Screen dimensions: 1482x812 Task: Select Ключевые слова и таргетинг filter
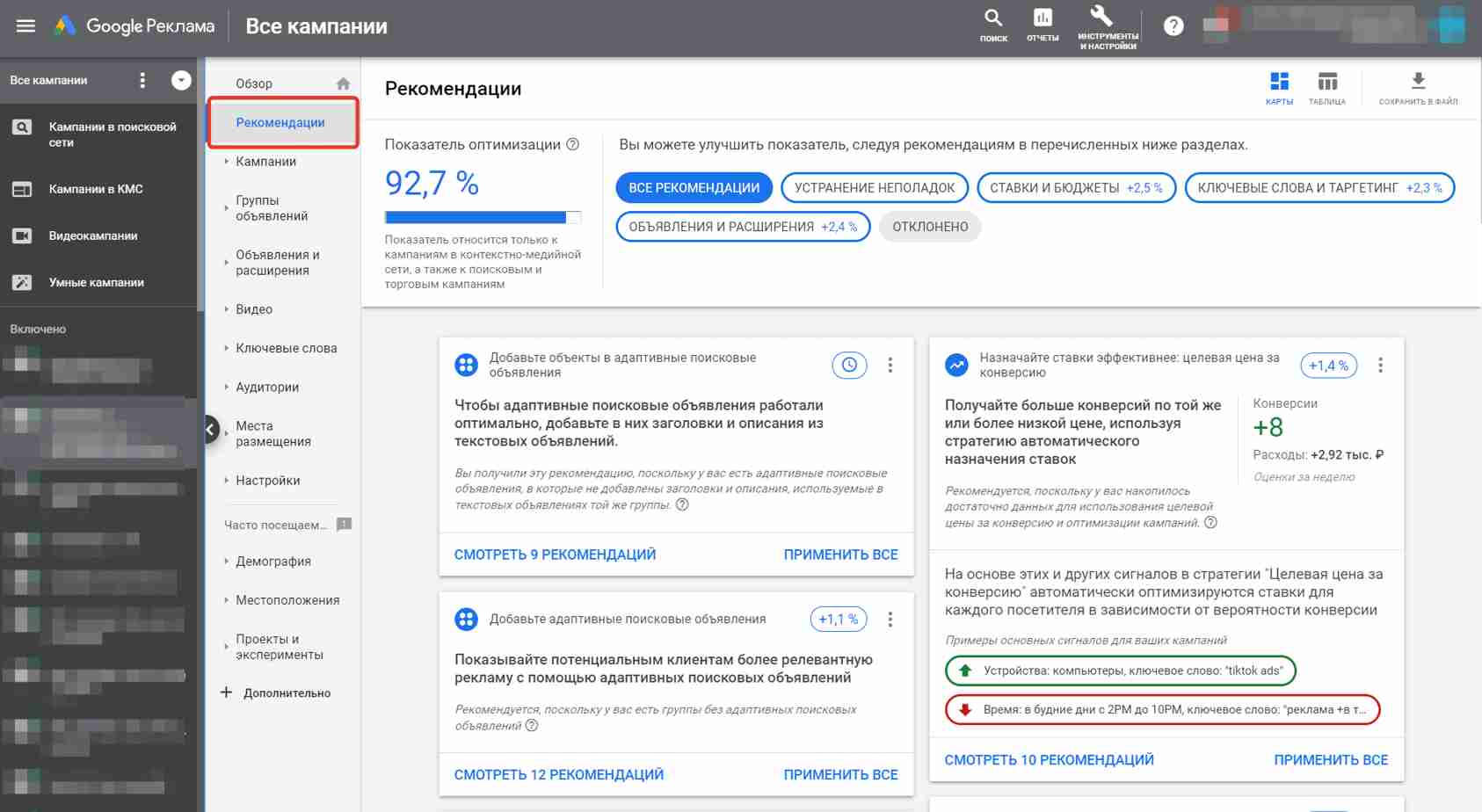tap(1319, 188)
